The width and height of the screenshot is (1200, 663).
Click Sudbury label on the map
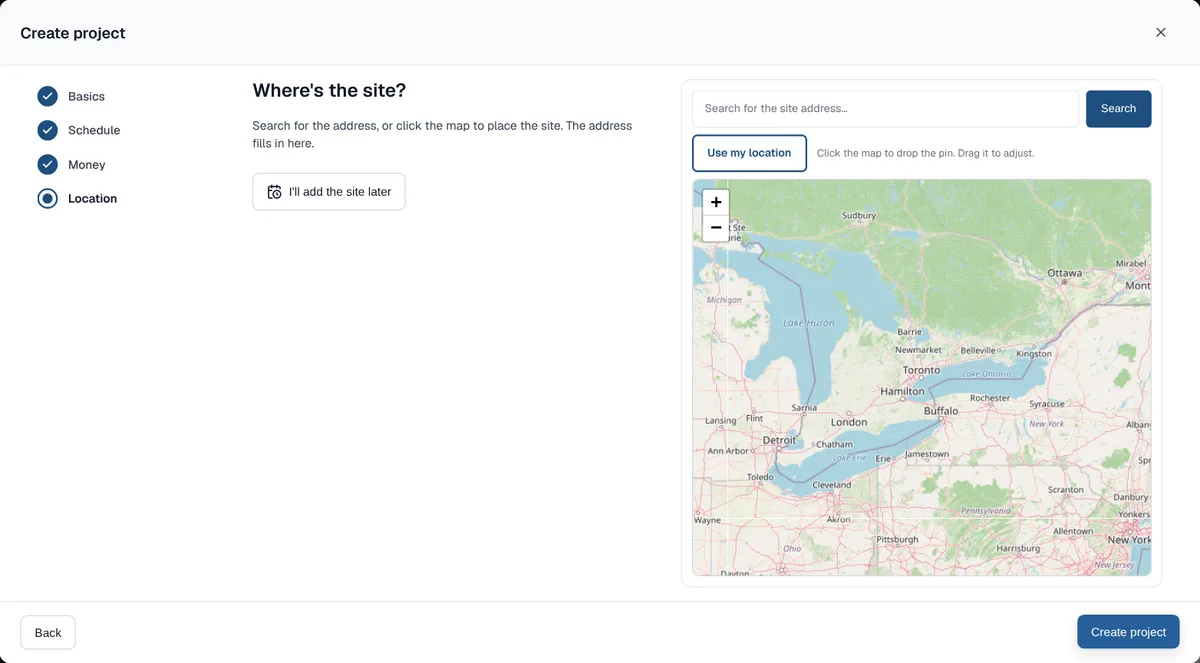[858, 216]
